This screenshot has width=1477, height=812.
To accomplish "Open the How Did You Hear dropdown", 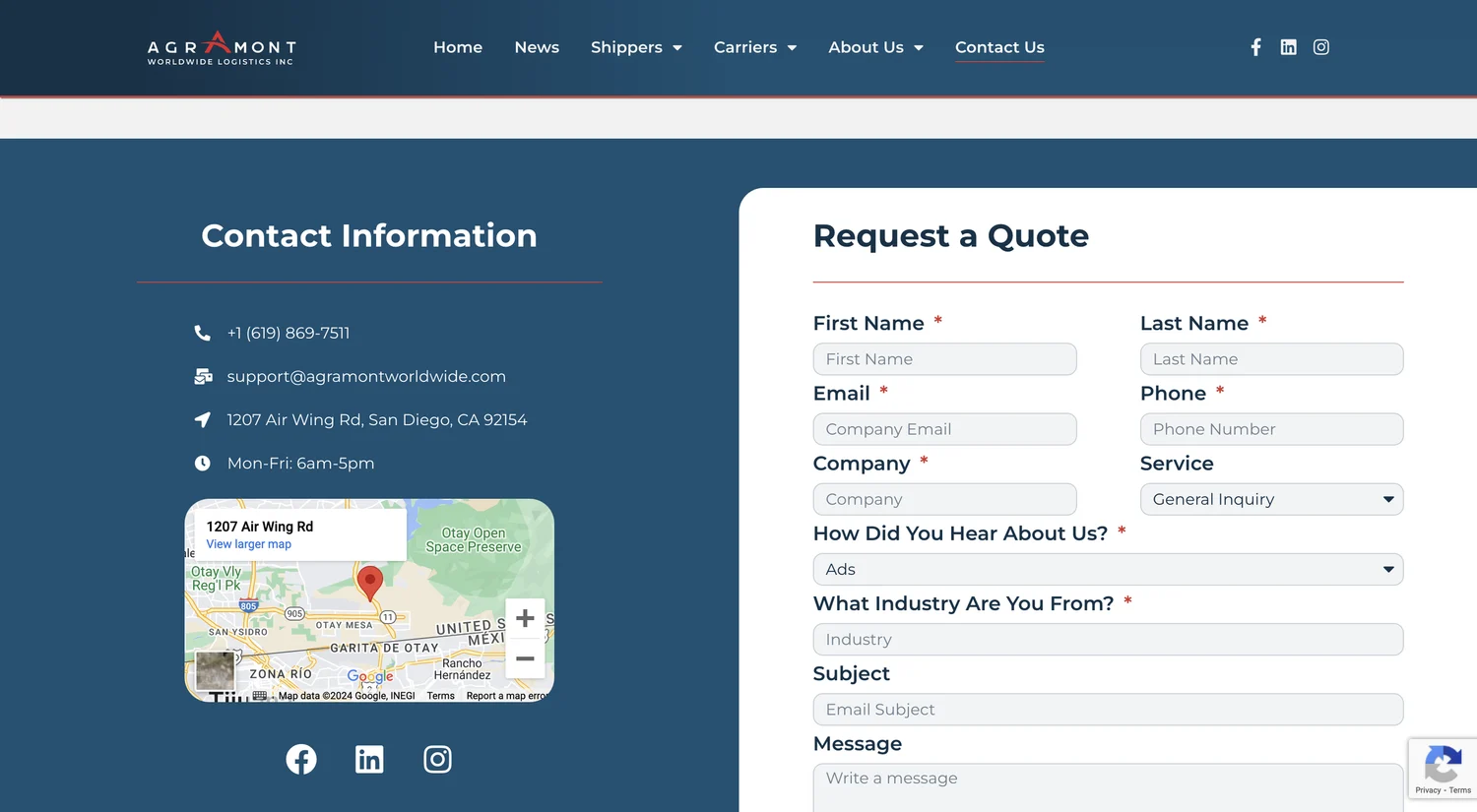I will coord(1108,569).
